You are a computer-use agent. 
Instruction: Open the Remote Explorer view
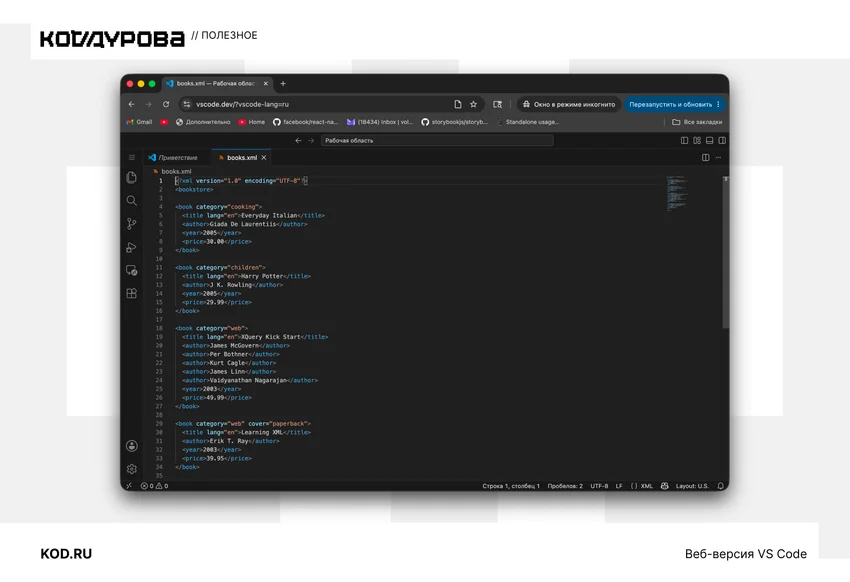tap(131, 270)
